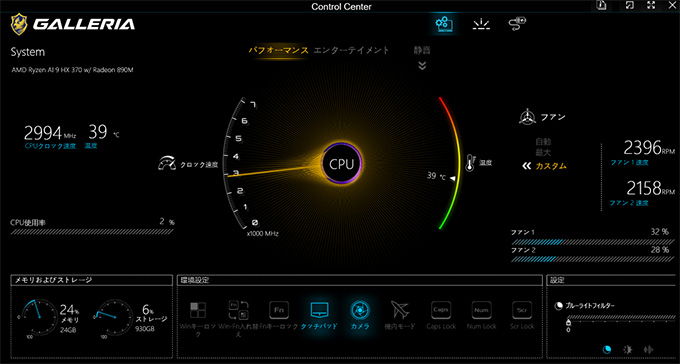Toggle Scr Lock
The width and height of the screenshot is (680, 364).
point(522,316)
